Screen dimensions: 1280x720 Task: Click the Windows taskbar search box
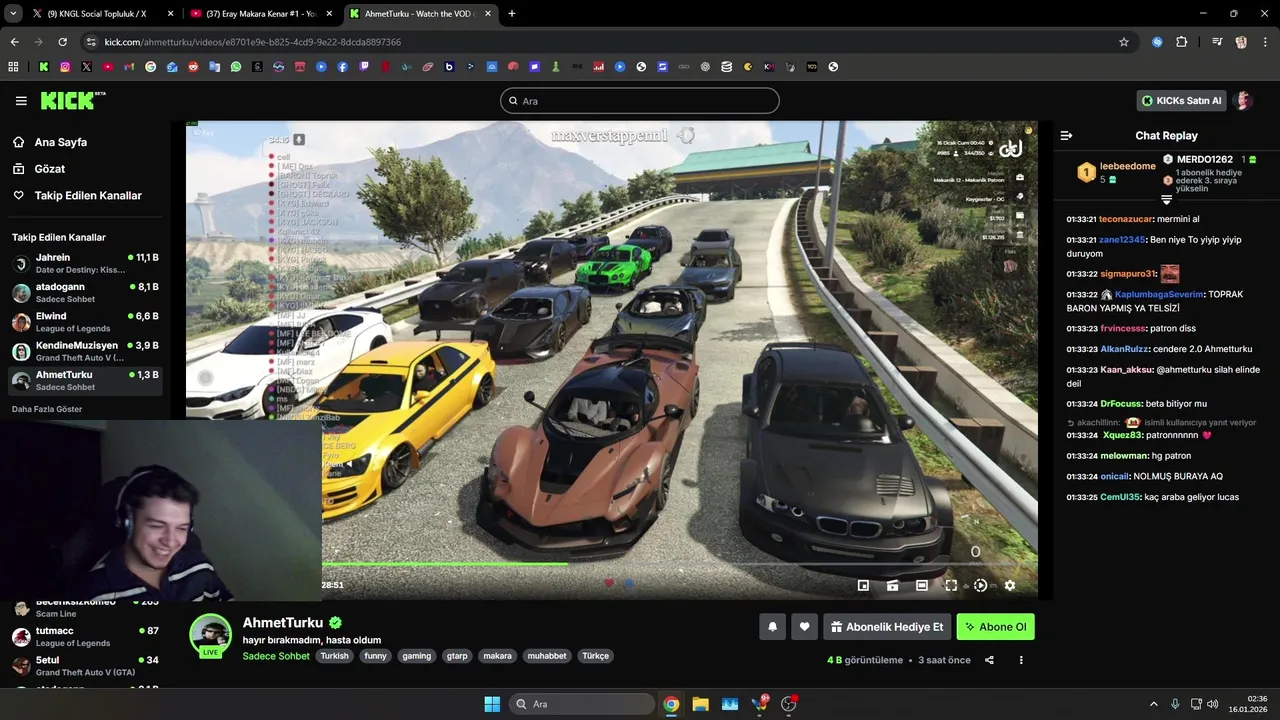[x=582, y=704]
